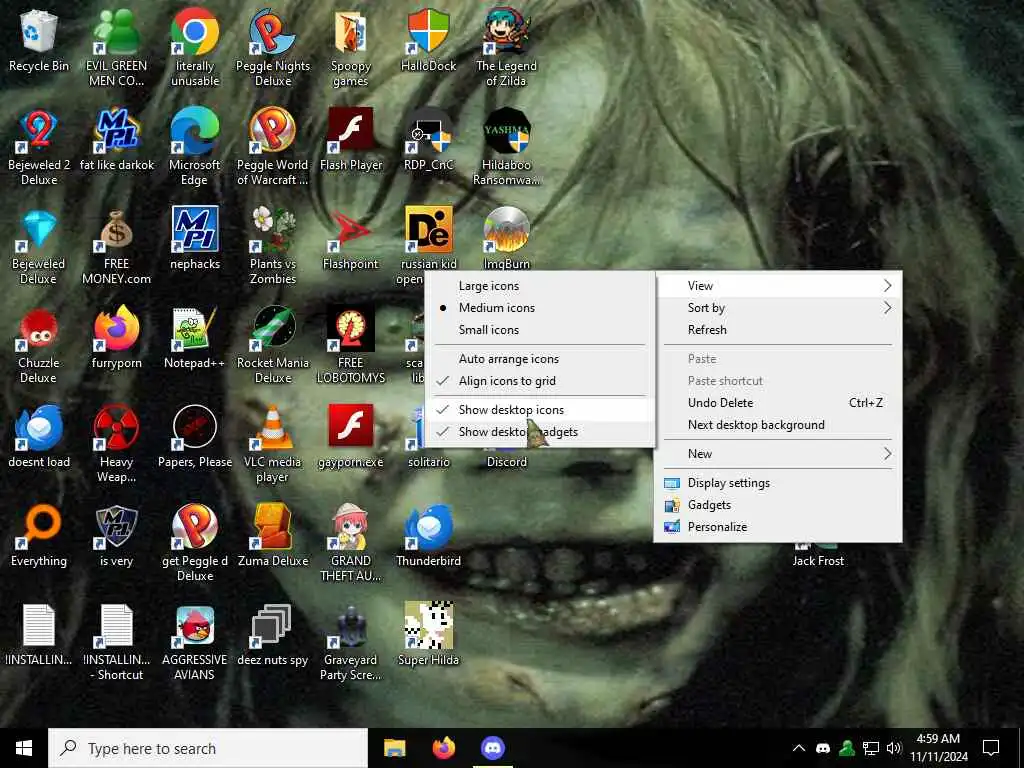Screen dimensions: 1024x768
Task: Select Next desktop background
Action: [778, 425]
